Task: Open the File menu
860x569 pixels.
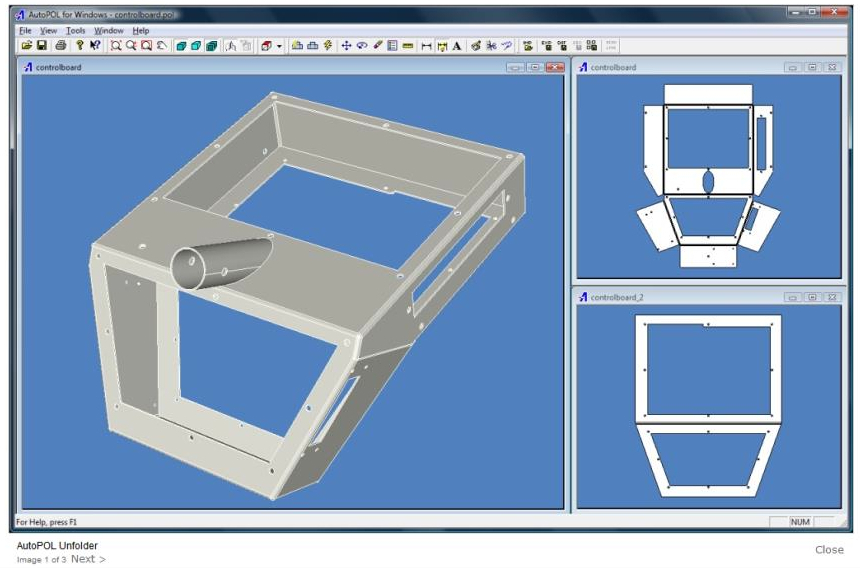Action: click(x=25, y=31)
